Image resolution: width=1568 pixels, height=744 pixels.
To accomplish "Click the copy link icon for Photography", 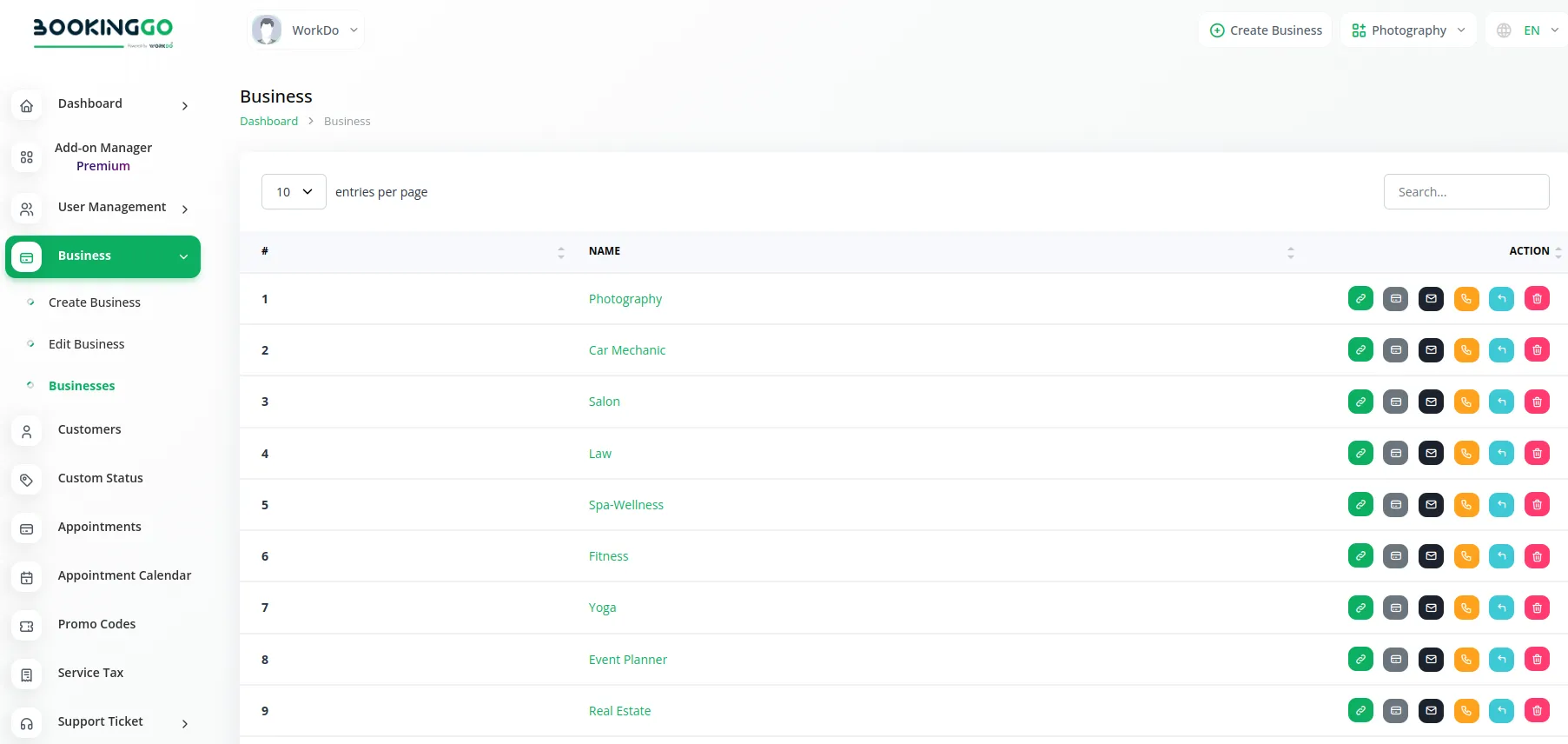I will coord(1360,299).
